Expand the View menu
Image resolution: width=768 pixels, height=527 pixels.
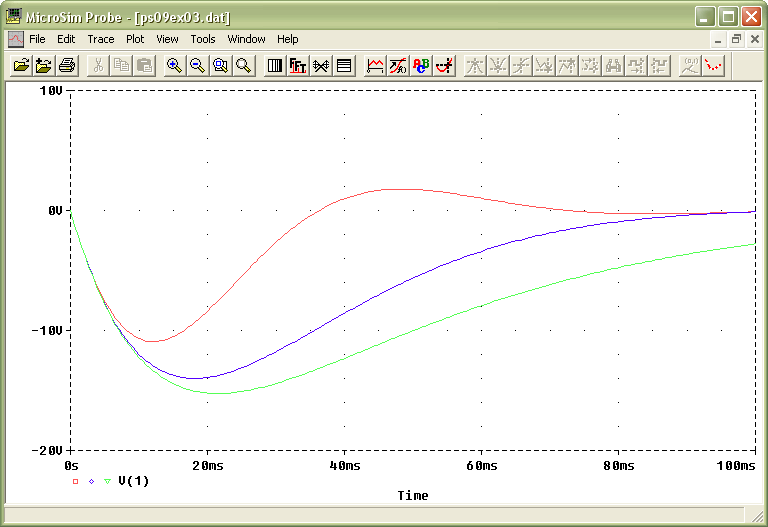click(x=167, y=39)
